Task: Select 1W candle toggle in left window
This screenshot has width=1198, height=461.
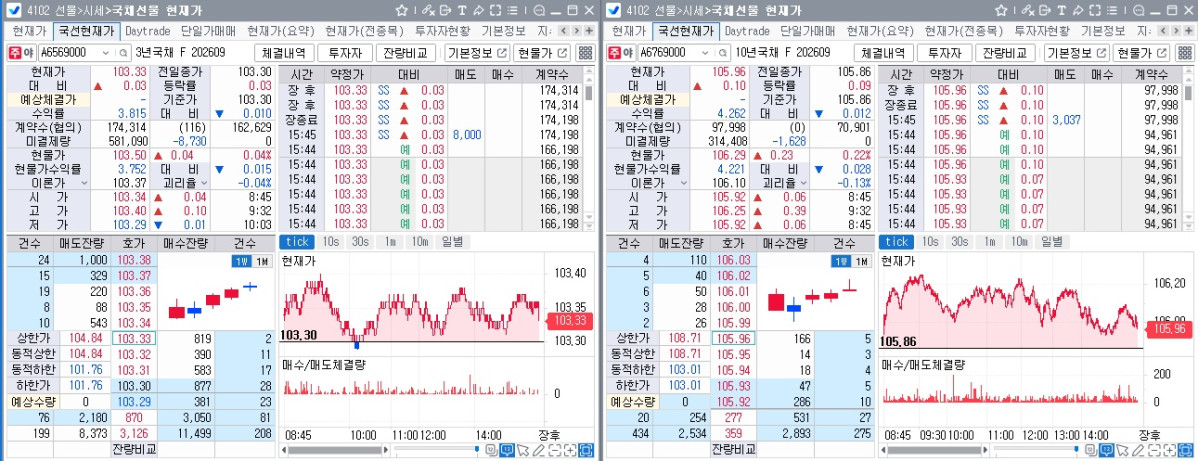Action: pos(240,261)
